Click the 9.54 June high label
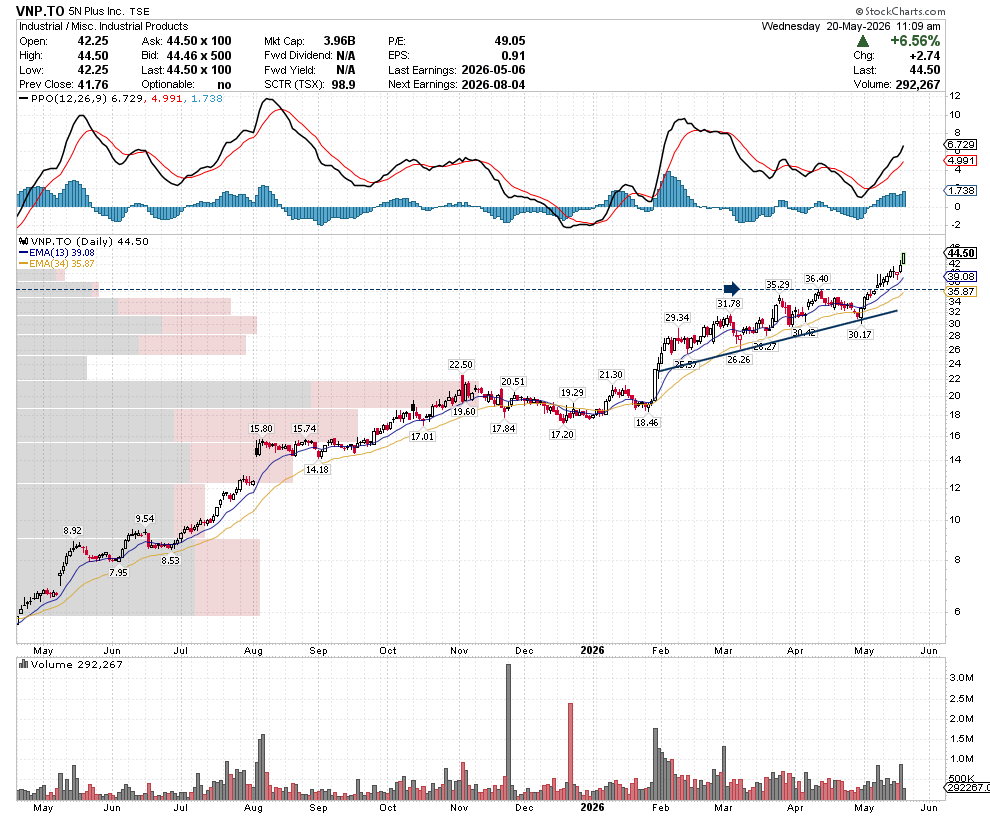990x817 pixels. click(145, 518)
